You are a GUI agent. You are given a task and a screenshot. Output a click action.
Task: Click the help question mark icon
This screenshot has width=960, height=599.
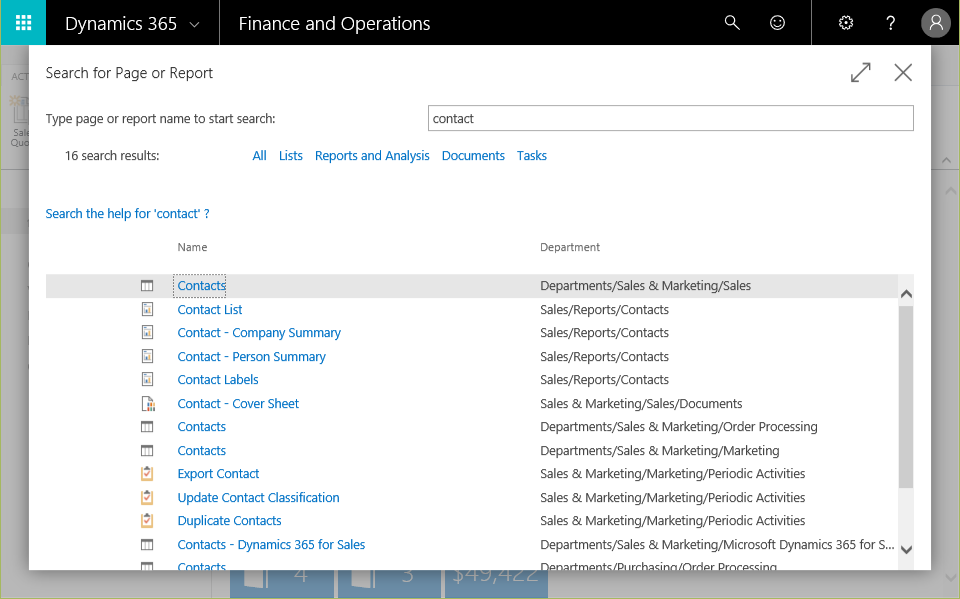click(890, 23)
